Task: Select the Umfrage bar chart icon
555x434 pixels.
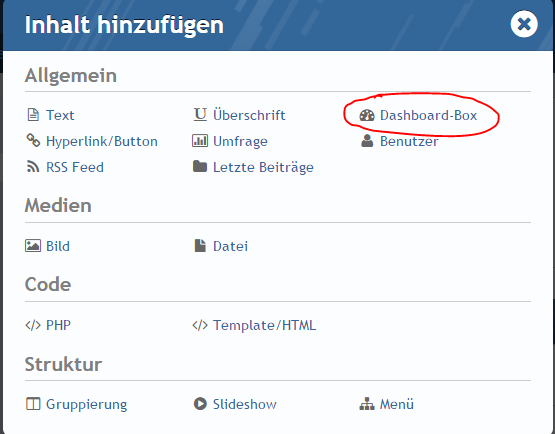Action: 200,141
